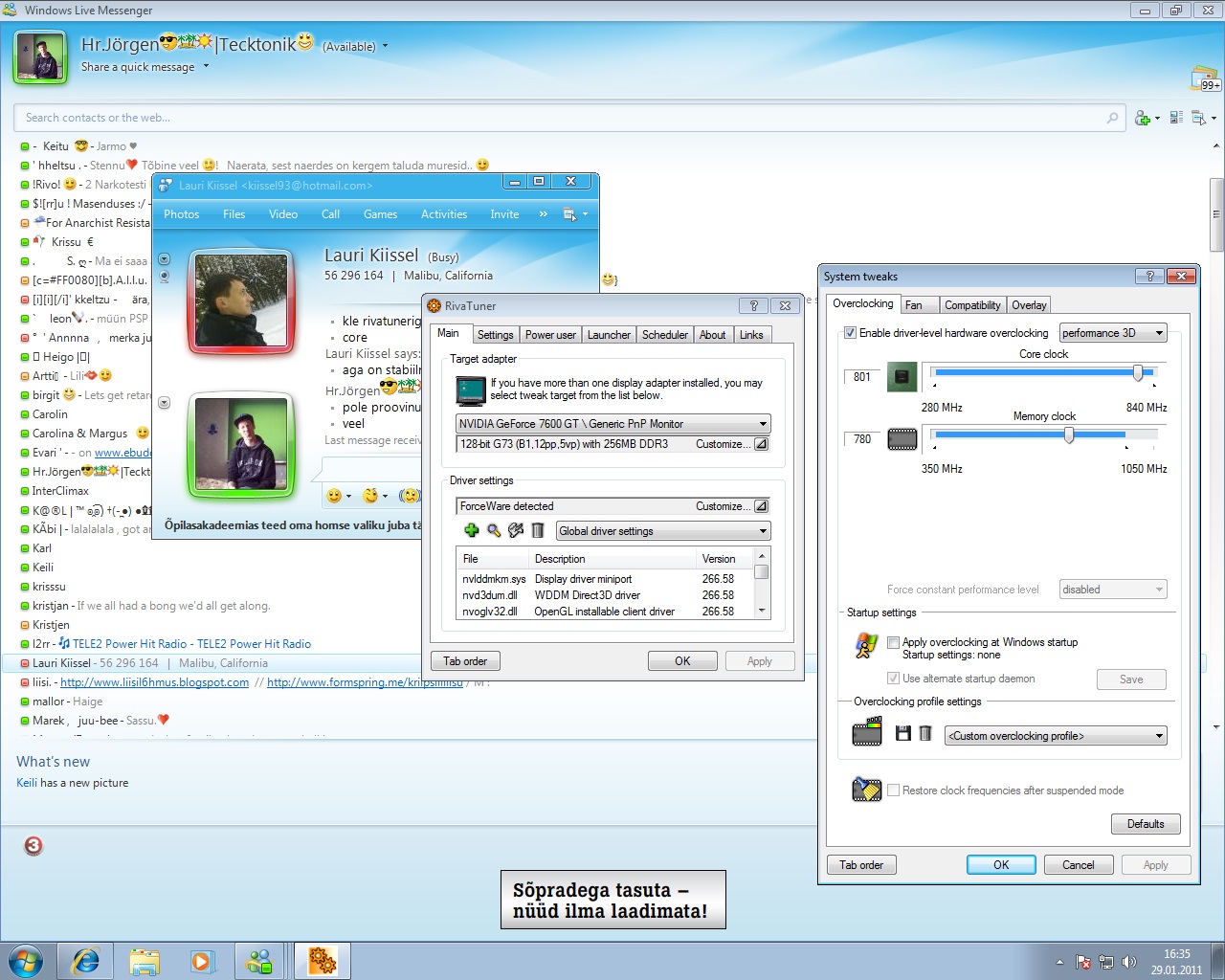Click Lauri Kiissel's display picture in chat
Screen dimensions: 1225x980
click(241, 299)
